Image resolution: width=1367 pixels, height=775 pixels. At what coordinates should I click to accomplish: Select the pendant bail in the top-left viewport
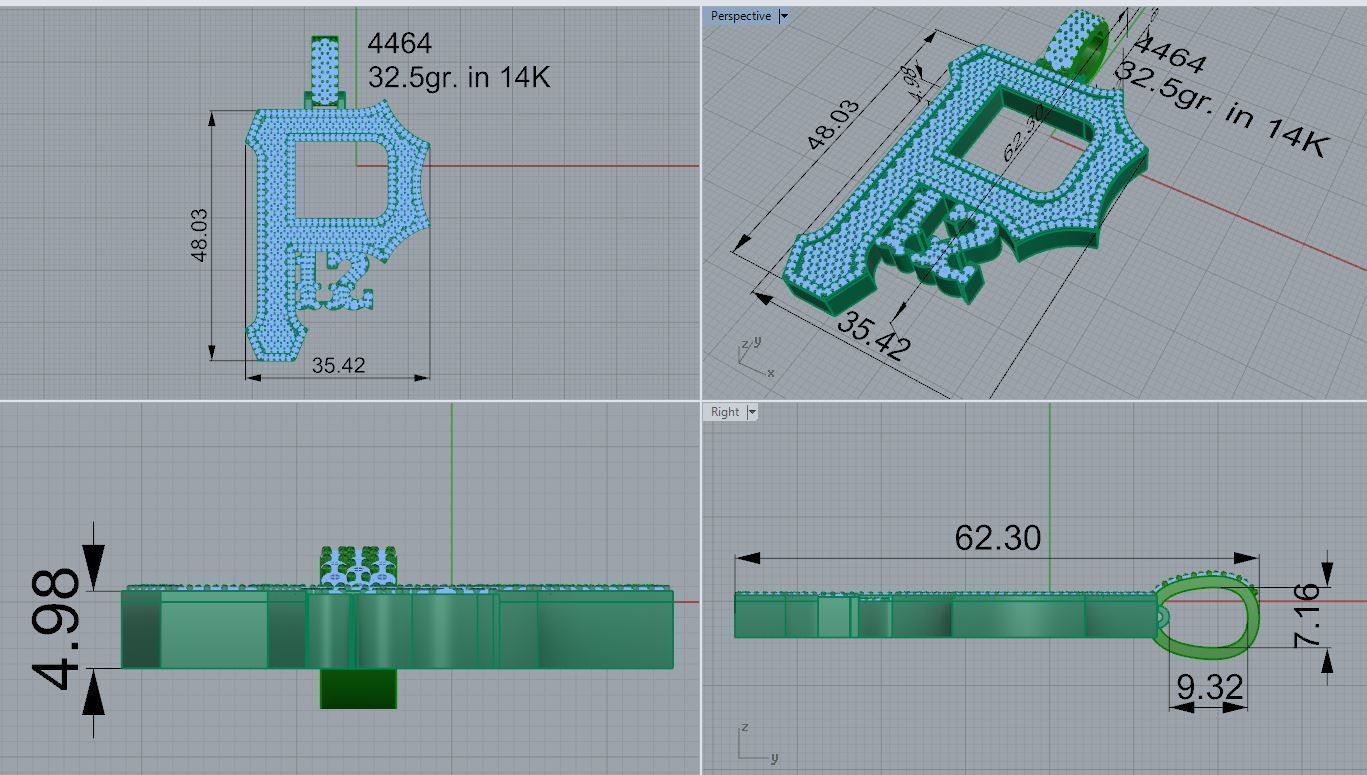tap(325, 71)
